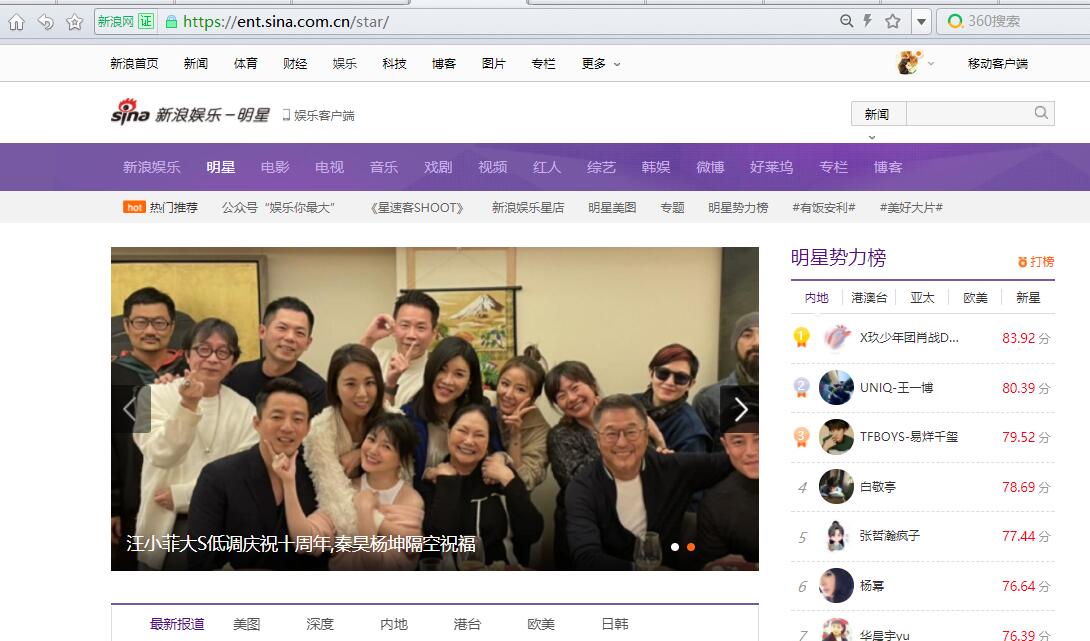
Task: Click the site search text field
Action: tap(969, 113)
